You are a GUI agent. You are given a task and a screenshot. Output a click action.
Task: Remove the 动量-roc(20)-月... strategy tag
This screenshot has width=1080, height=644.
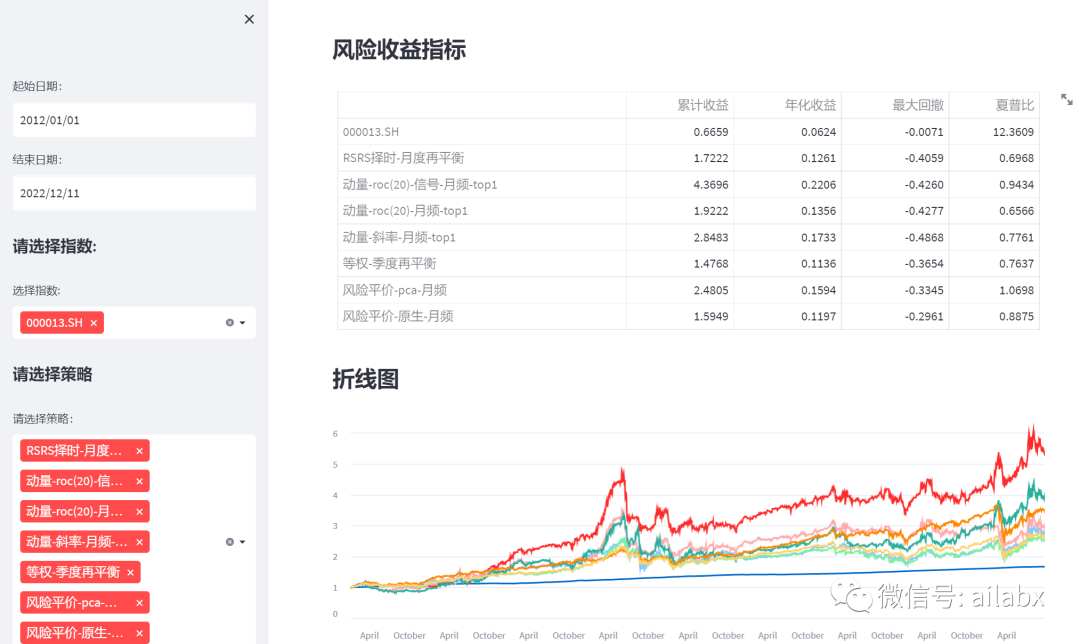coord(139,511)
